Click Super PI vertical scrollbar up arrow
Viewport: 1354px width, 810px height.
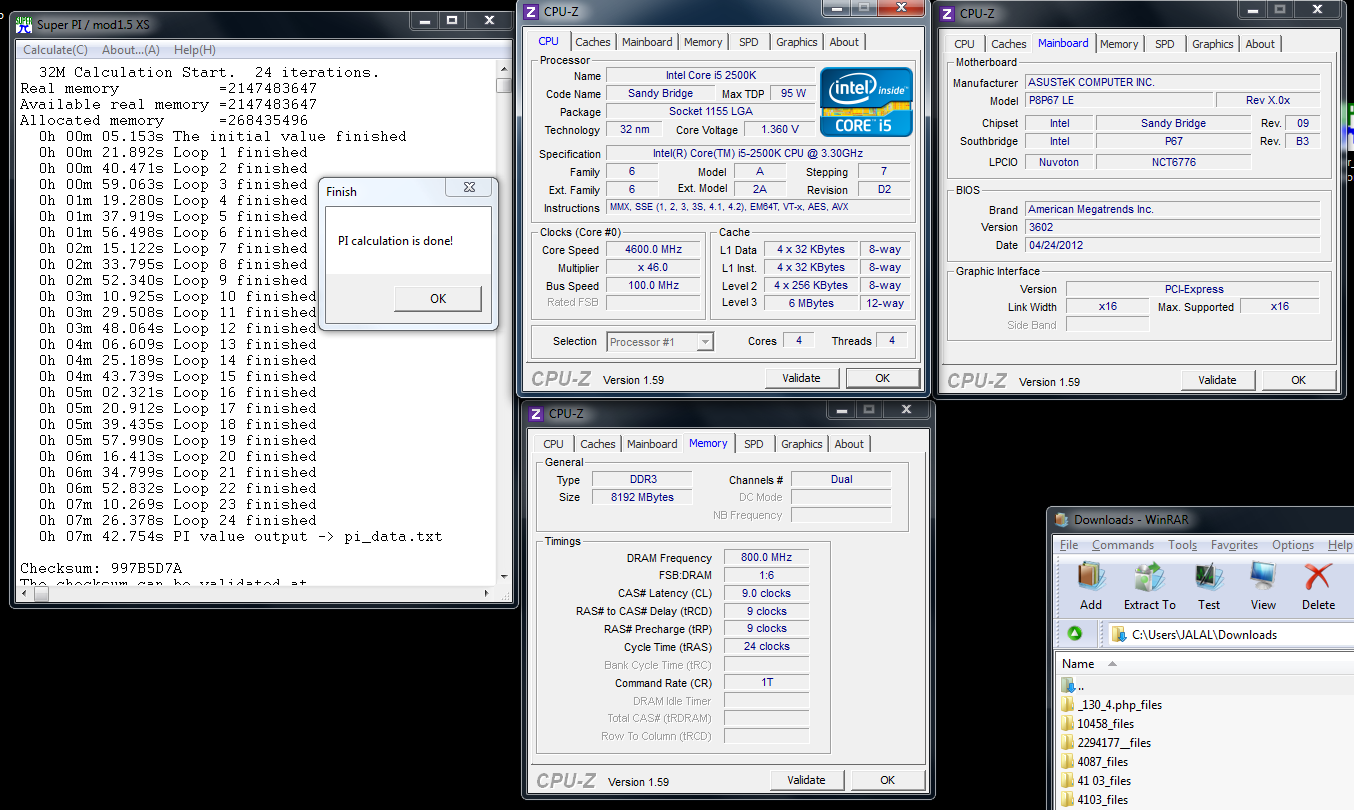click(504, 68)
